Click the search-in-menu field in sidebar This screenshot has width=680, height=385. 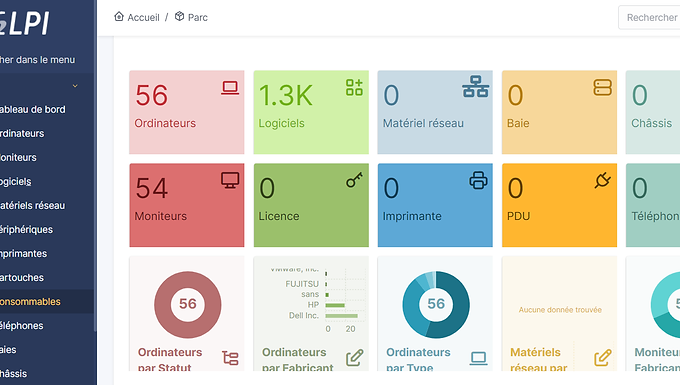37,60
